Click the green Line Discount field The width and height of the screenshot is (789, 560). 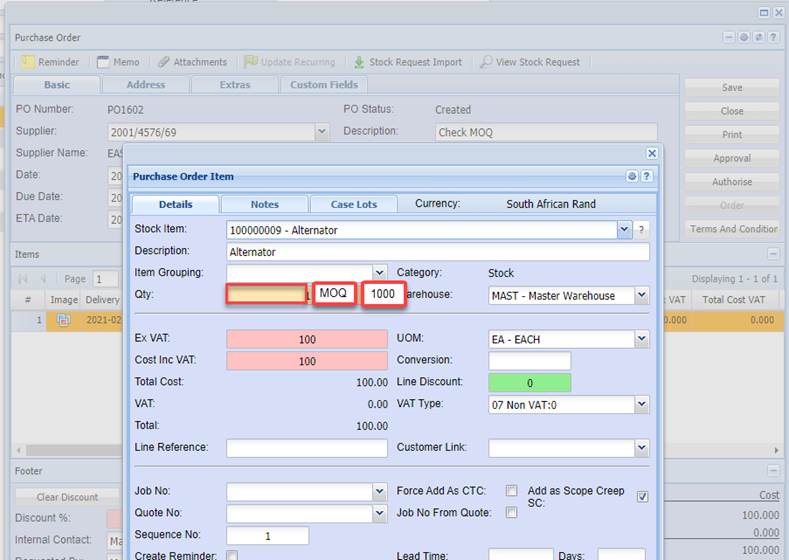[x=529, y=383]
